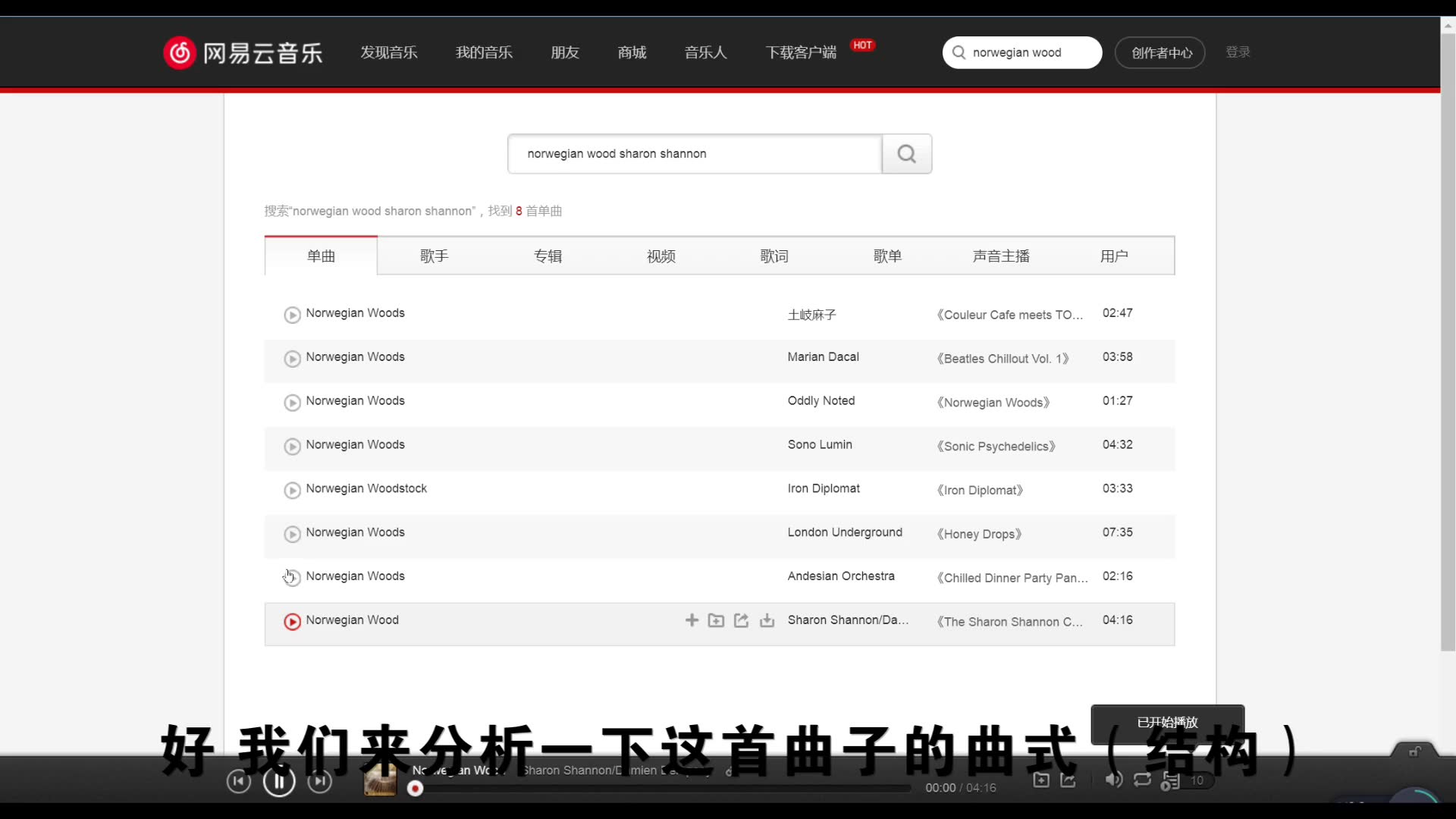Select the 专辑 tab in search results
Viewport: 1456px width, 819px height.
point(548,256)
